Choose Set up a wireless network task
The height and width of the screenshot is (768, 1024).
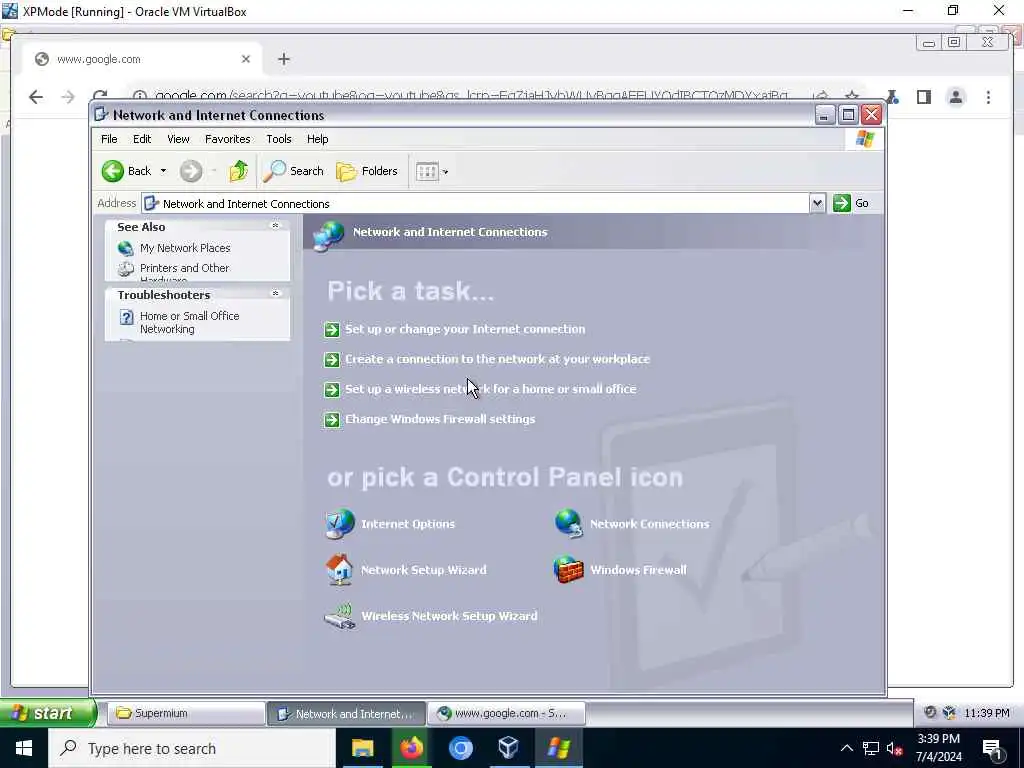click(490, 389)
